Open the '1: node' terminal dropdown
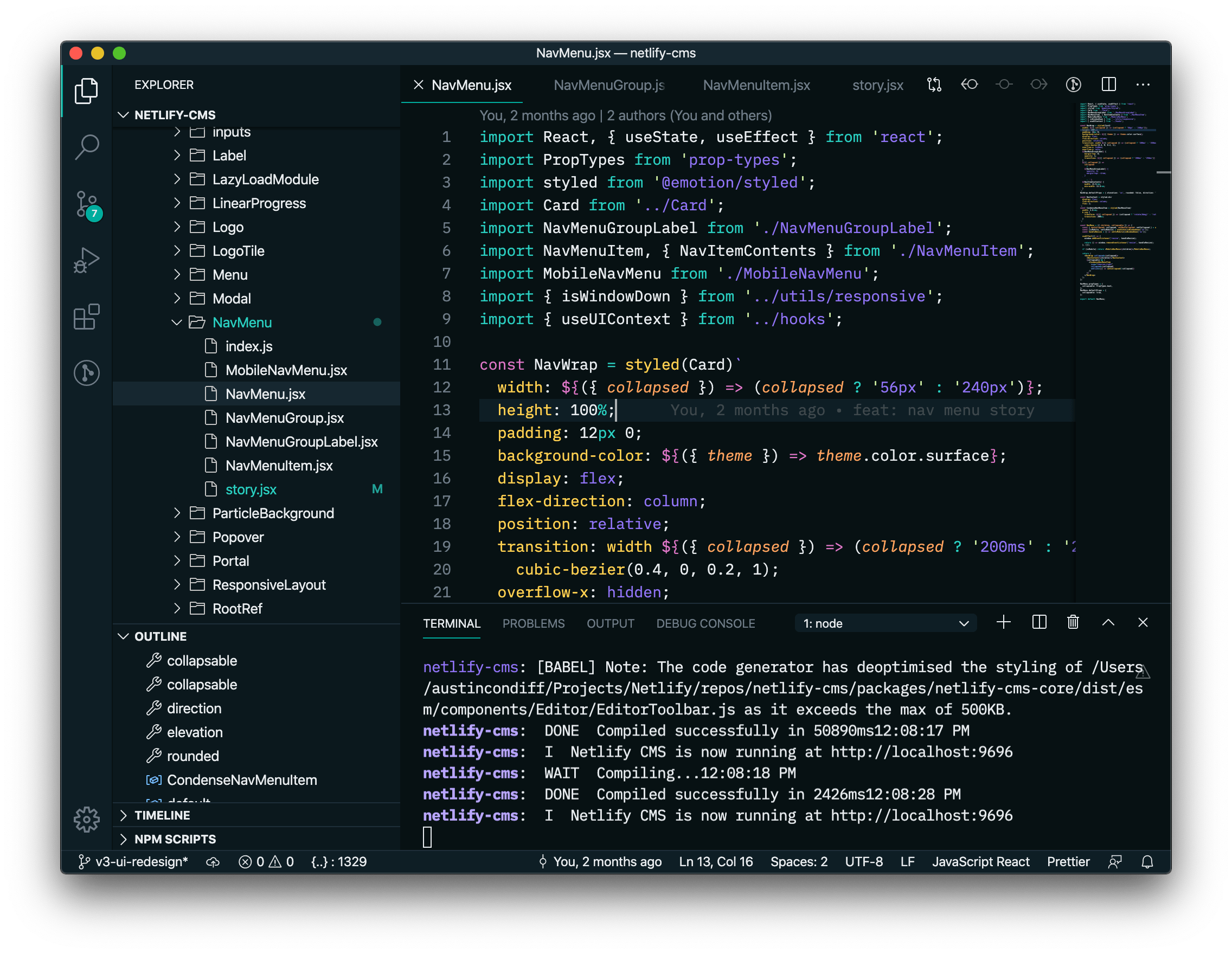Screen dimensions: 1232x954 (886, 623)
